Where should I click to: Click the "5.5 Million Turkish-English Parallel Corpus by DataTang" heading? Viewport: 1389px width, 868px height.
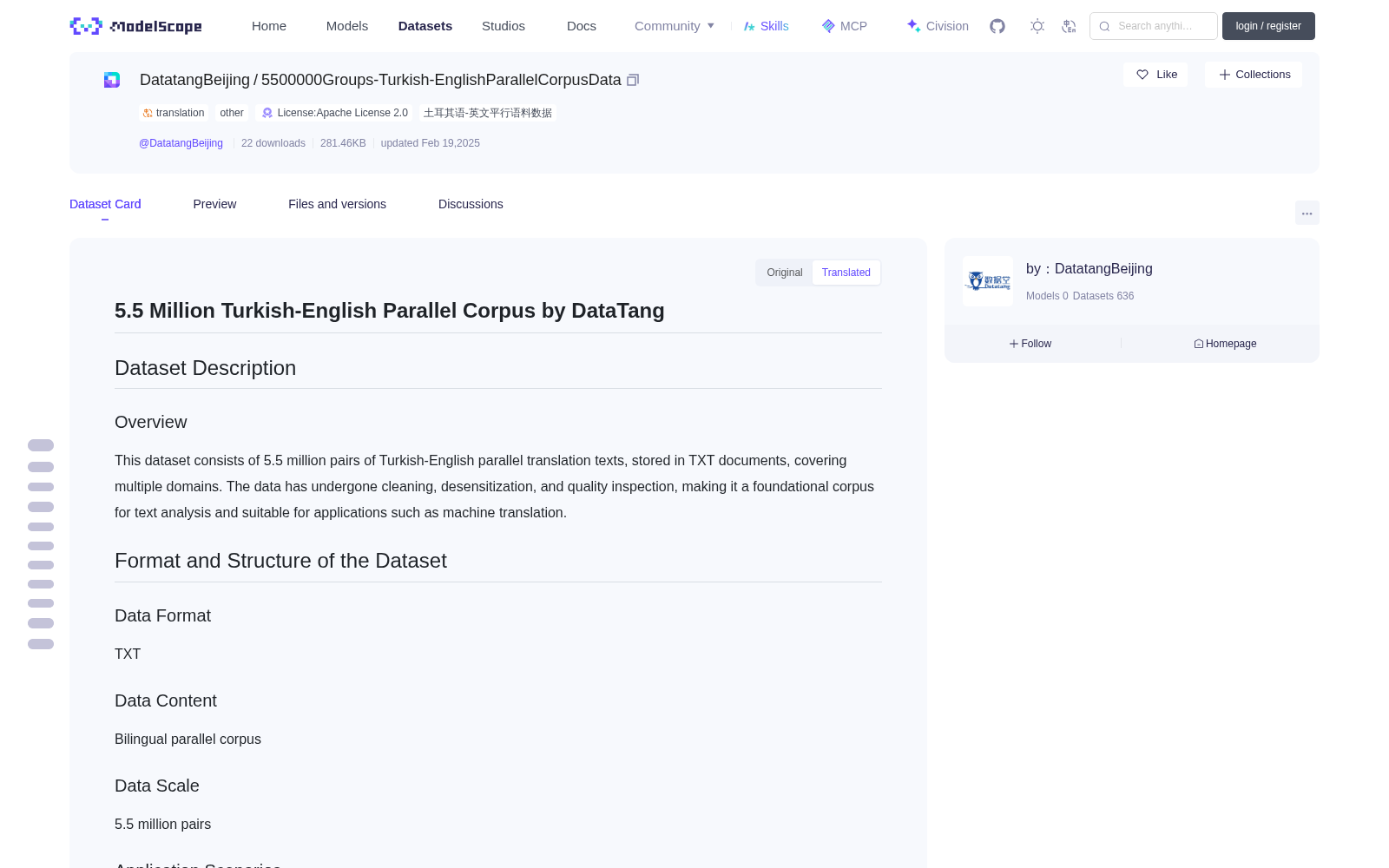[x=390, y=311]
